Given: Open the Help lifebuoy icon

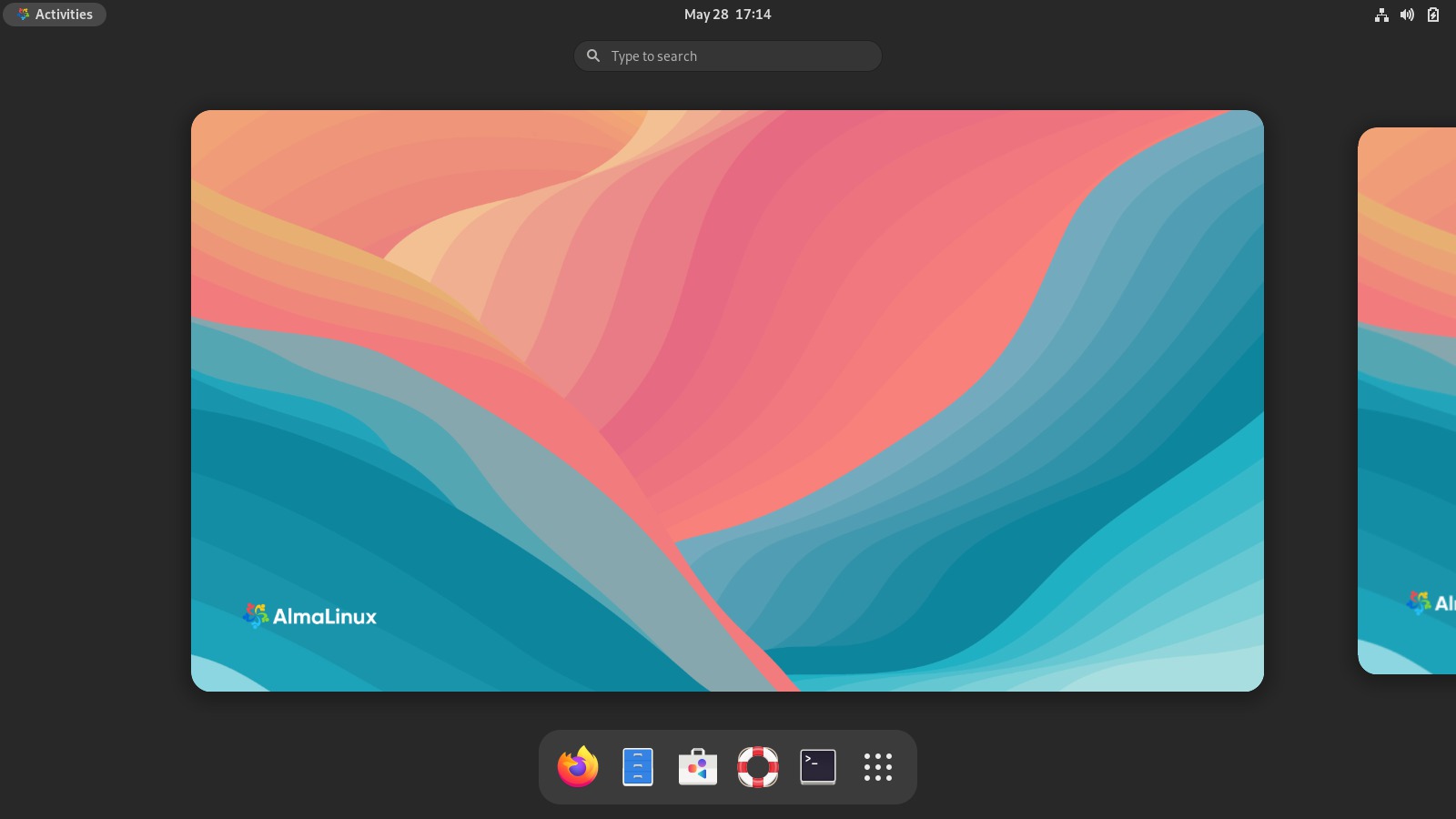Looking at the screenshot, I should coord(758,767).
